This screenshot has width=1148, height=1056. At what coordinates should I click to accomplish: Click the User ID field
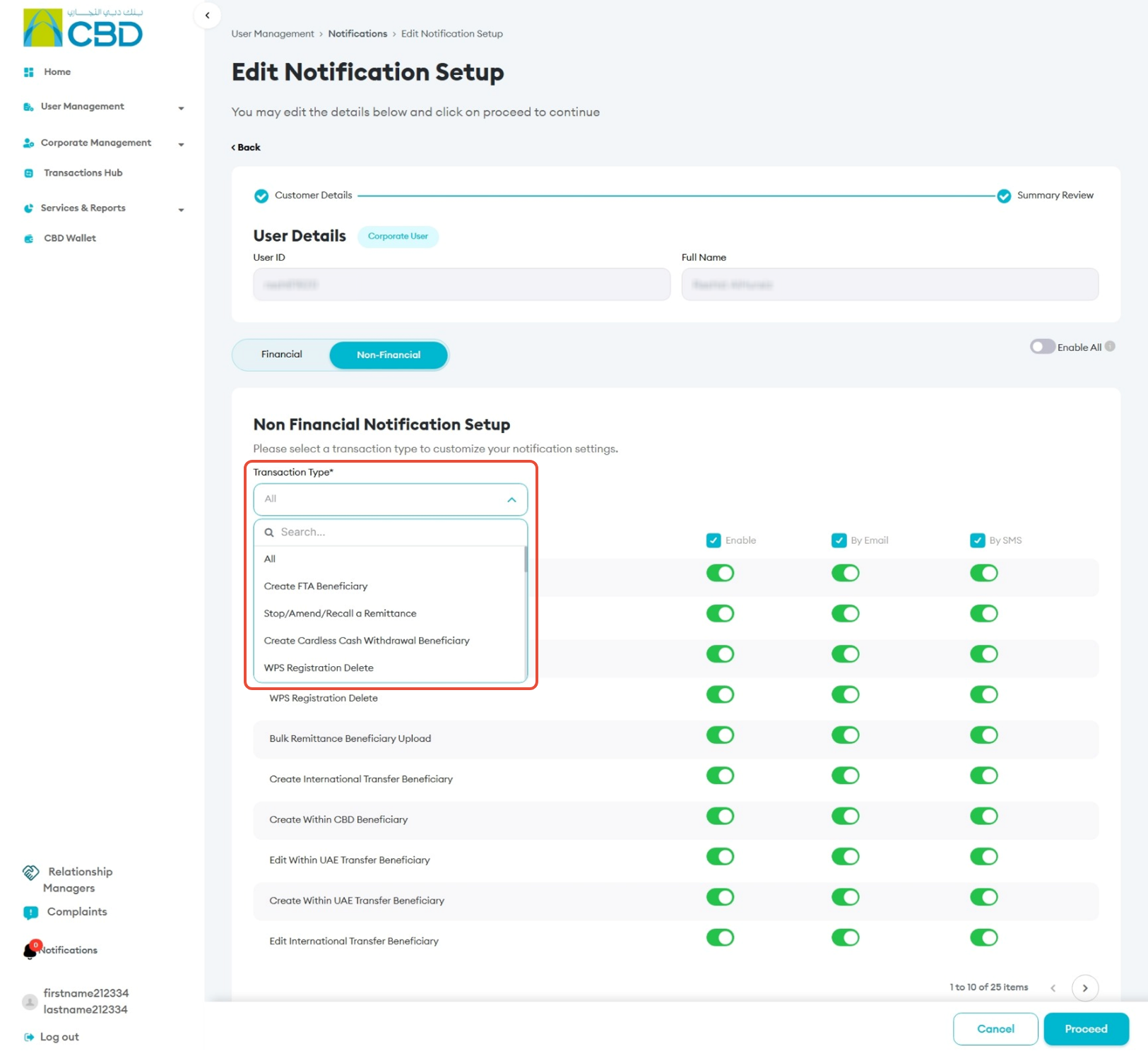tap(462, 285)
